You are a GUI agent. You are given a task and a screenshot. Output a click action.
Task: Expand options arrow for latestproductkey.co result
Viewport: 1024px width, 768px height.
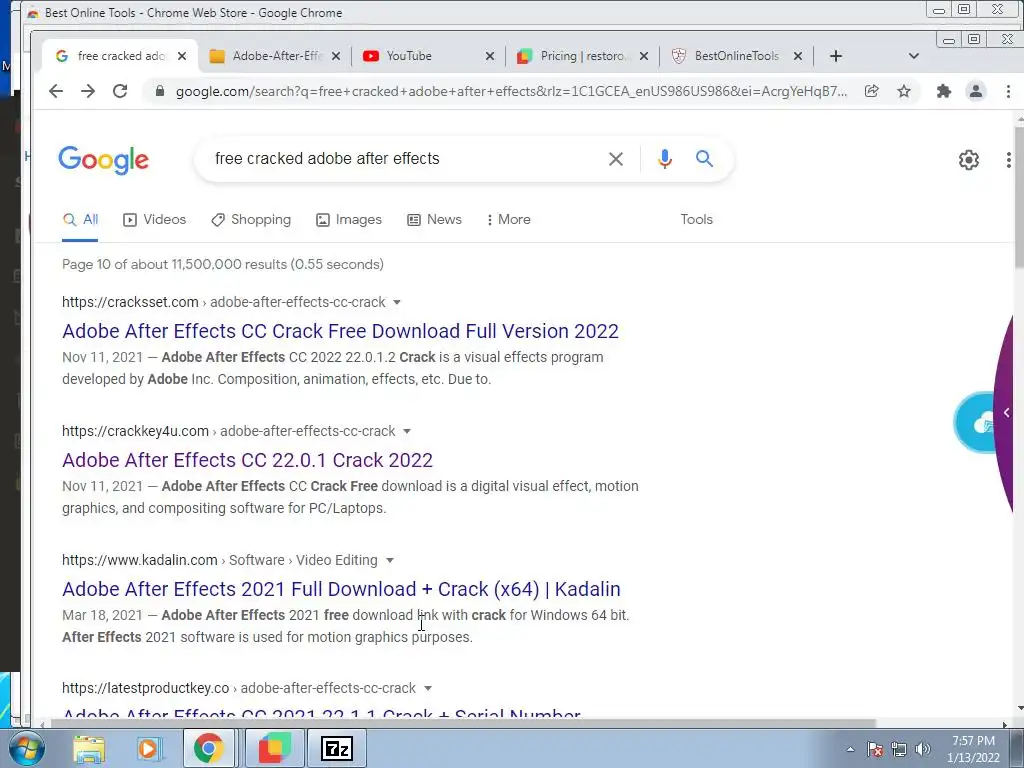pos(428,688)
